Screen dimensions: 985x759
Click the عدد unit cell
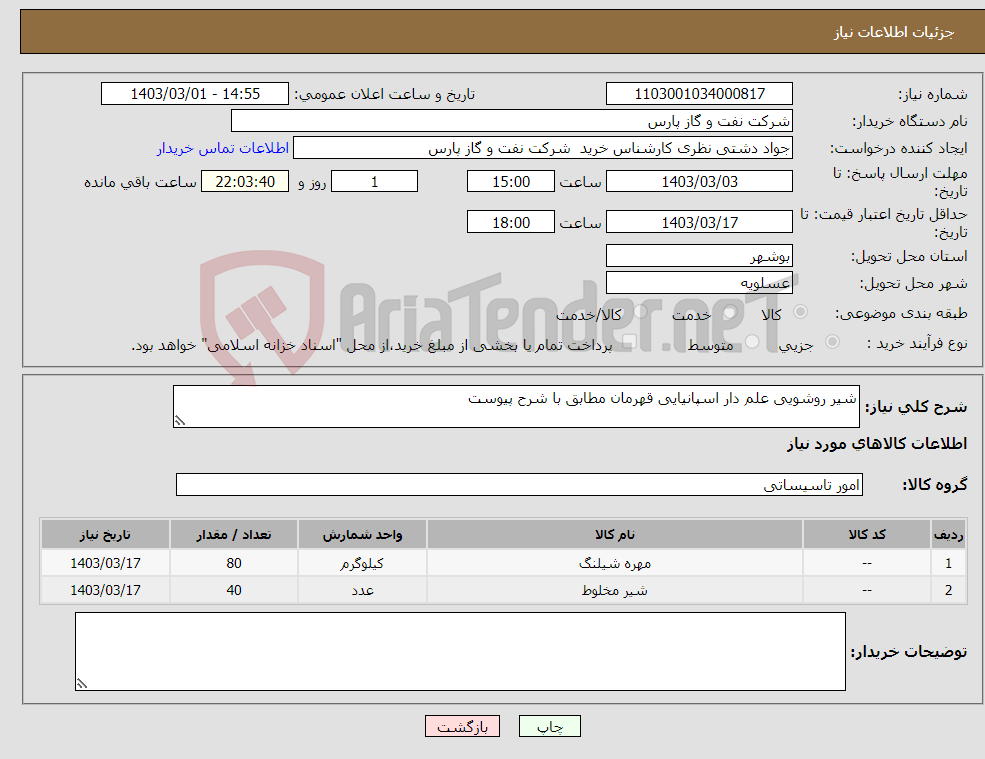tap(362, 590)
